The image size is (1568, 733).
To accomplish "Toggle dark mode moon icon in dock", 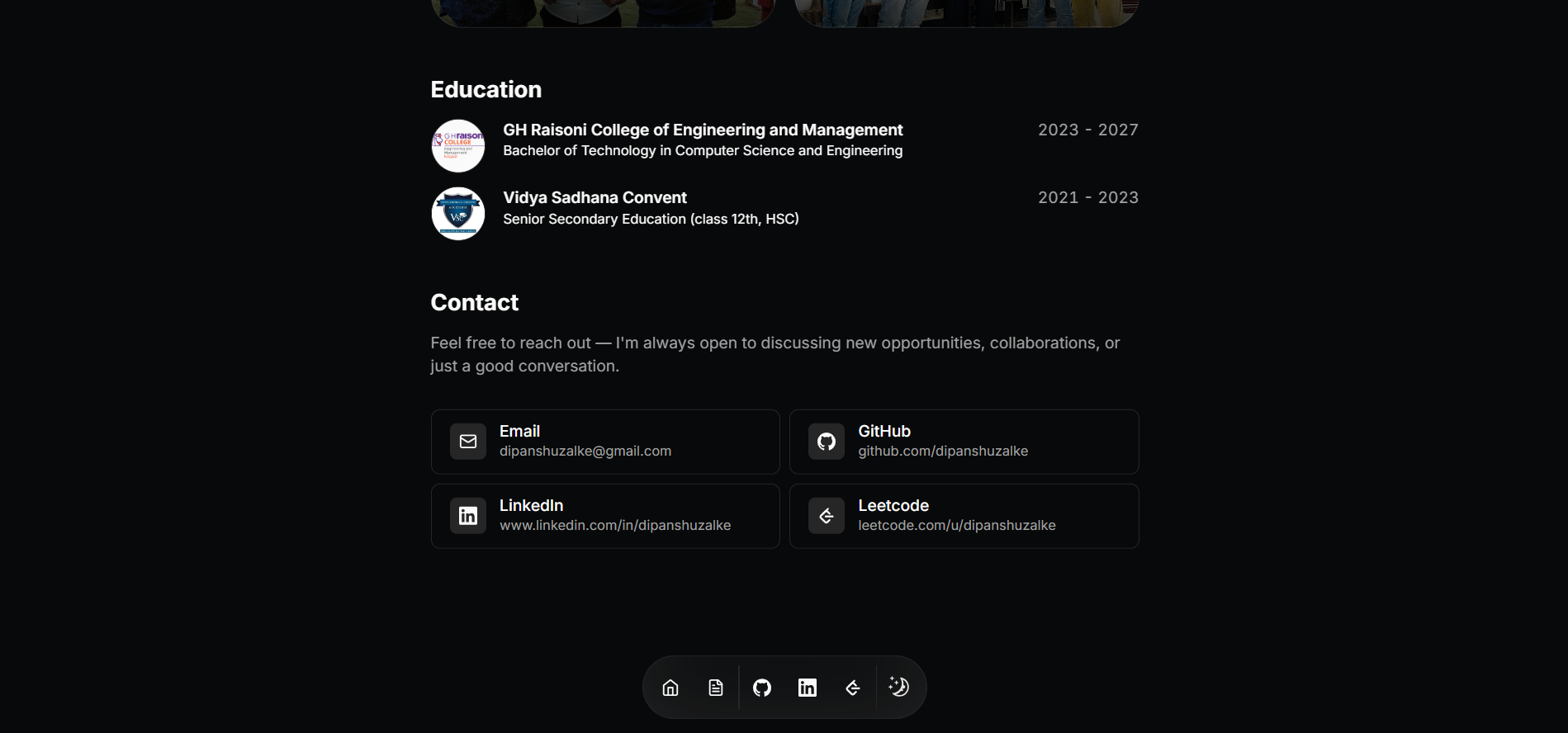I will [899, 687].
